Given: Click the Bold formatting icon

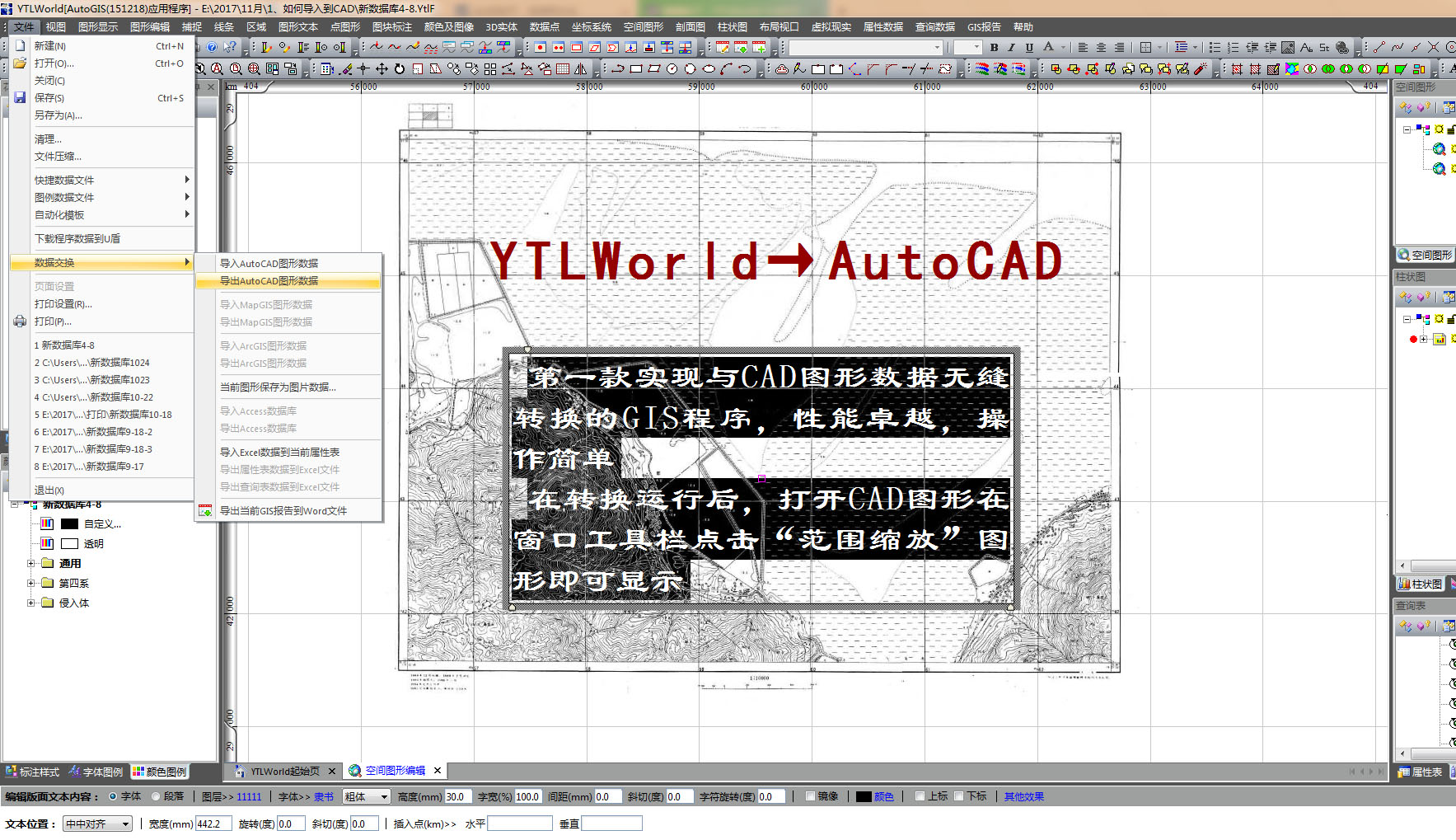Looking at the screenshot, I should click(994, 48).
